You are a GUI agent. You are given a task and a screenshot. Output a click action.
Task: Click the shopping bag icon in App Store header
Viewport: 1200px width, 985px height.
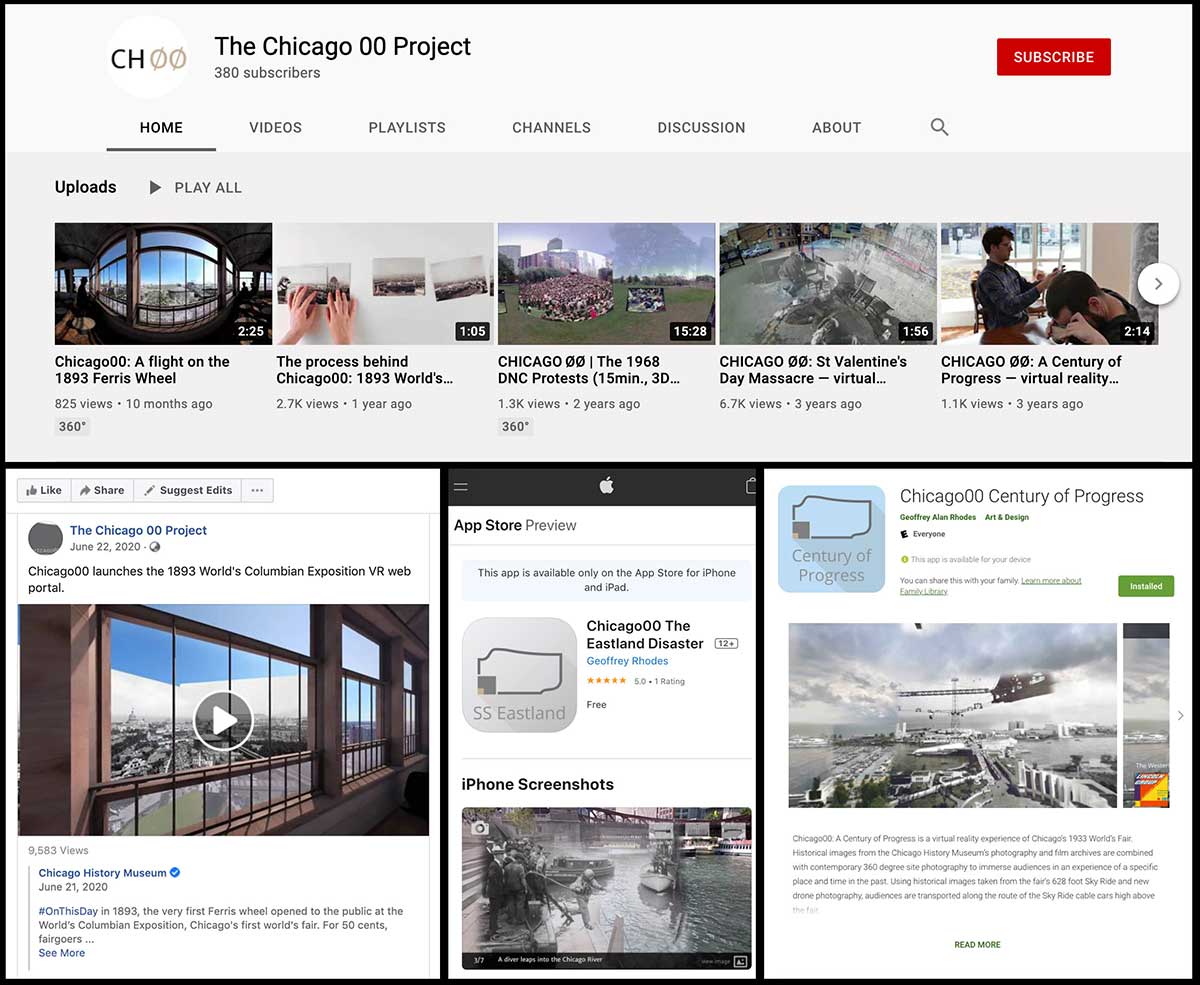click(x=751, y=486)
